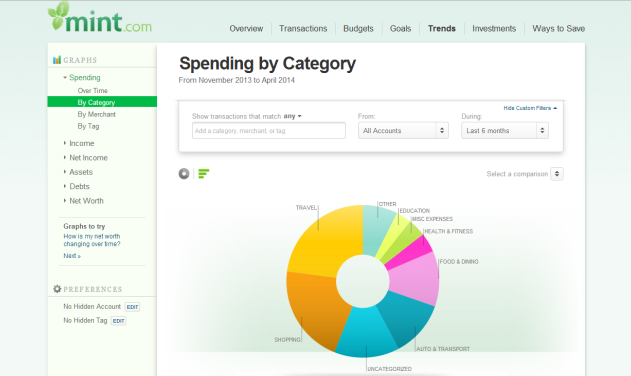Open 'How is my net worth changing' link

(92, 240)
